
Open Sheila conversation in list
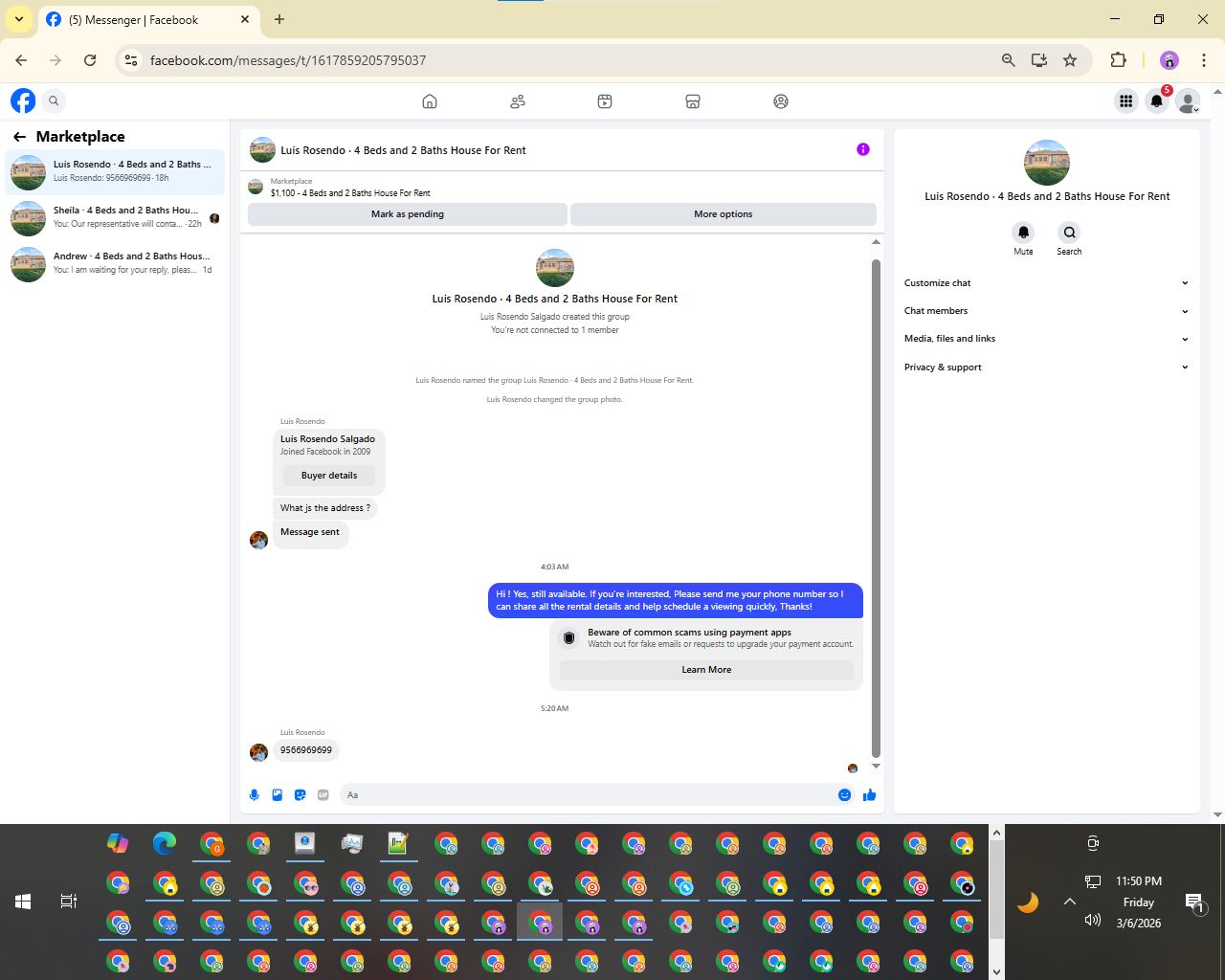[x=115, y=217]
